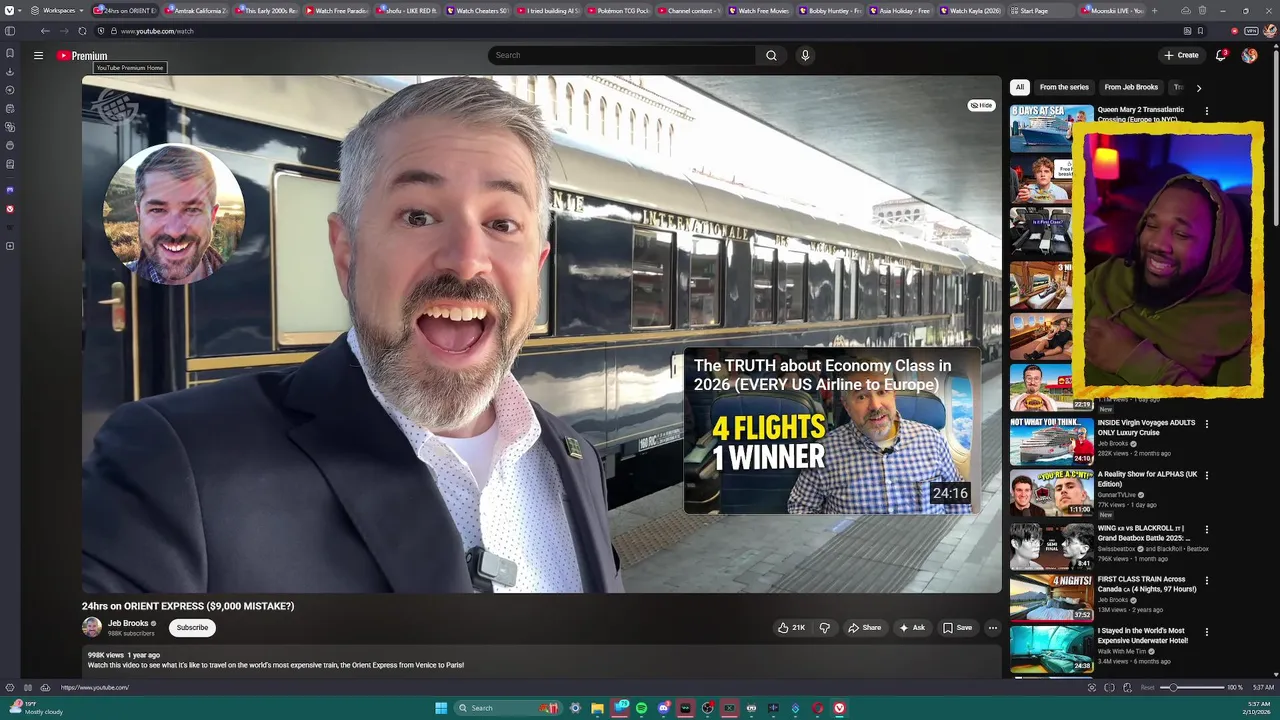
Task: Open the YouTube hamburger guide menu
Action: tap(38, 56)
